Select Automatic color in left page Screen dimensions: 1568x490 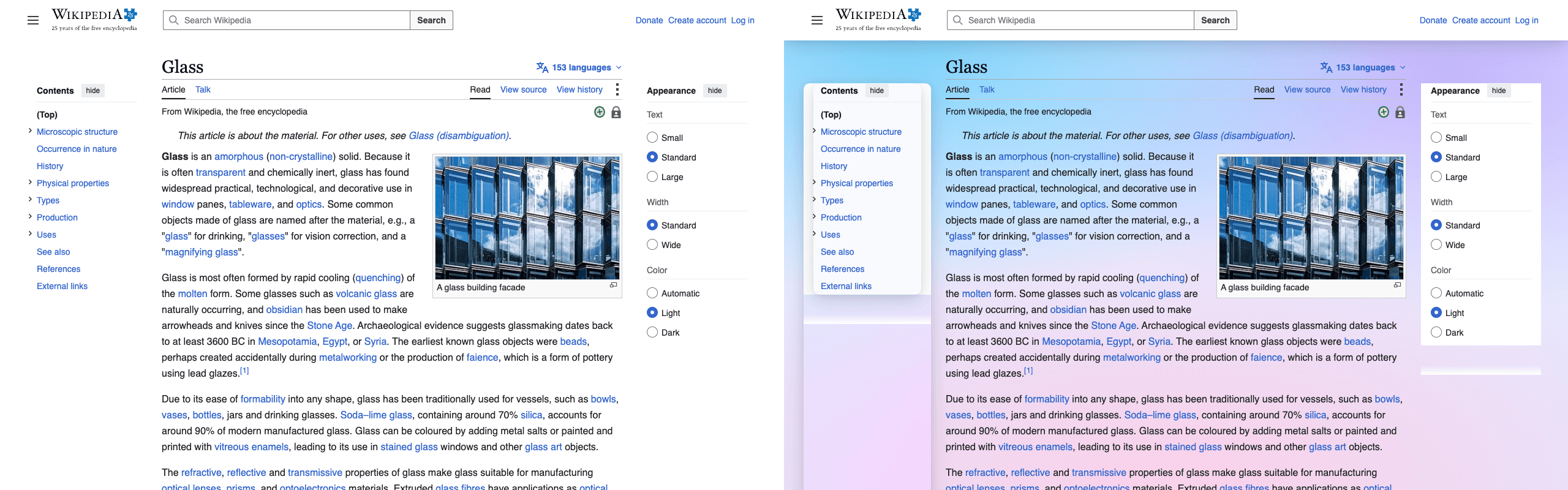click(652, 293)
